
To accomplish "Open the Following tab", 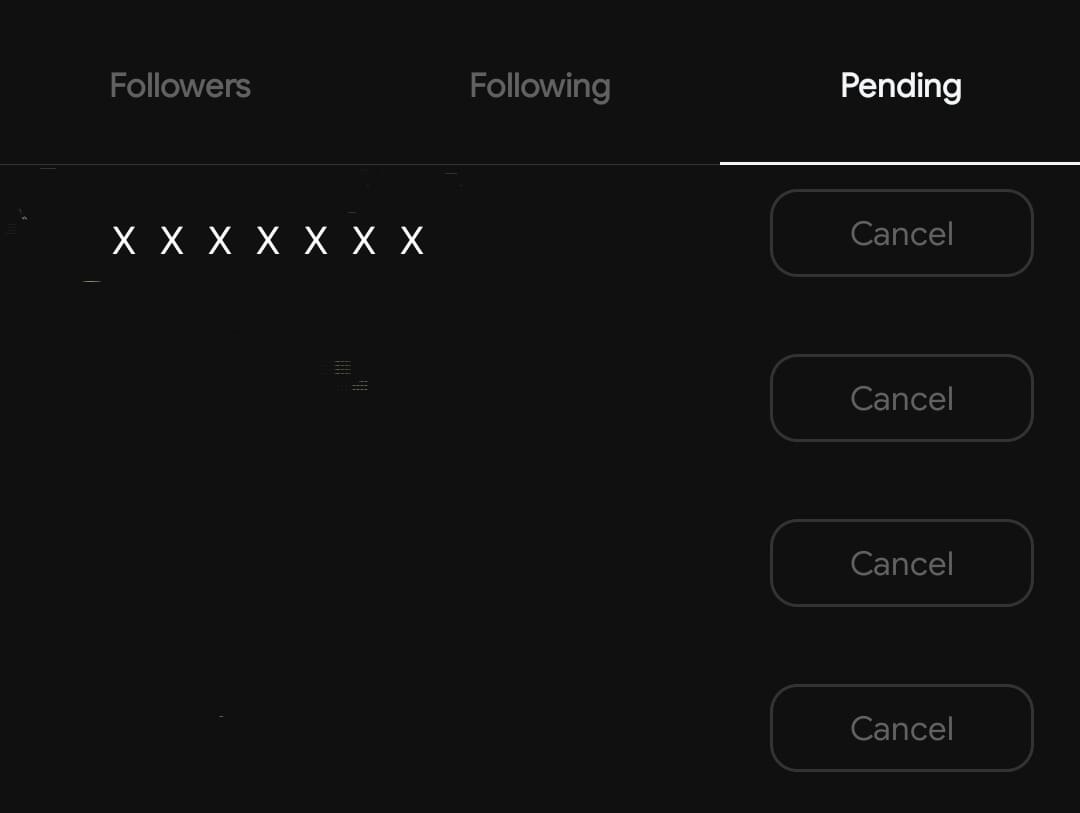I will 540,86.
